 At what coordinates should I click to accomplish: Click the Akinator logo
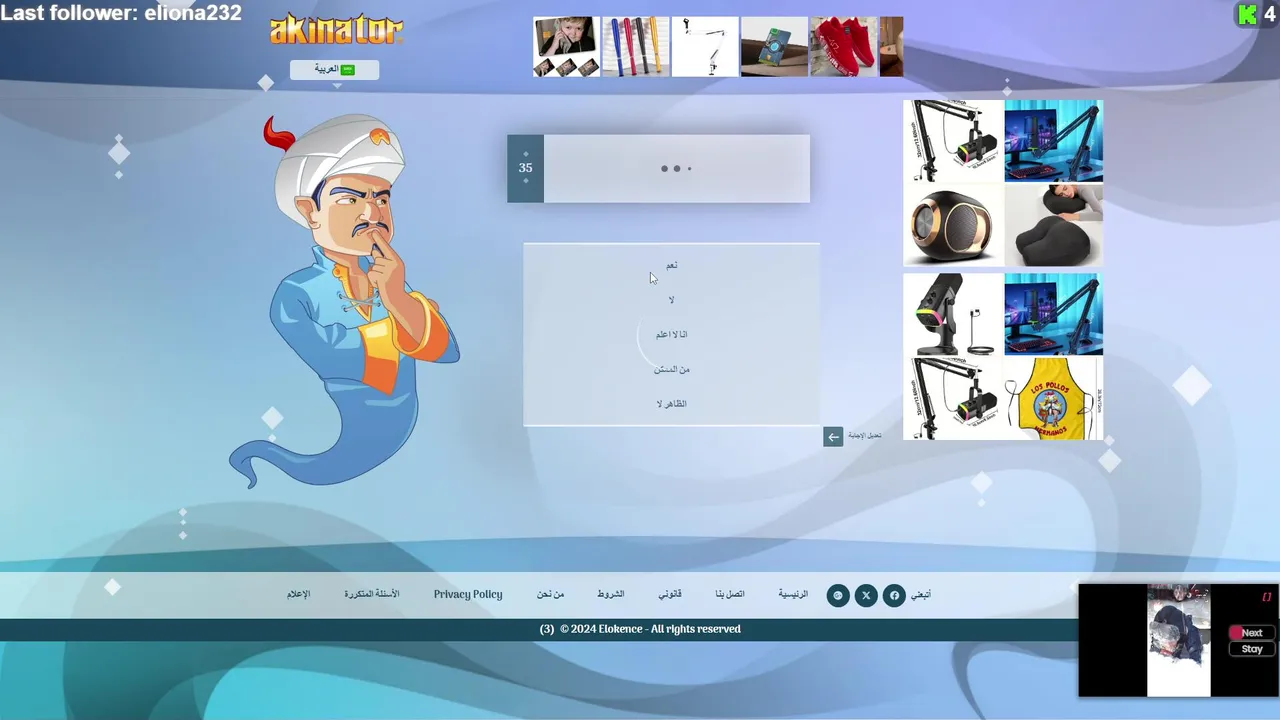pos(336,29)
